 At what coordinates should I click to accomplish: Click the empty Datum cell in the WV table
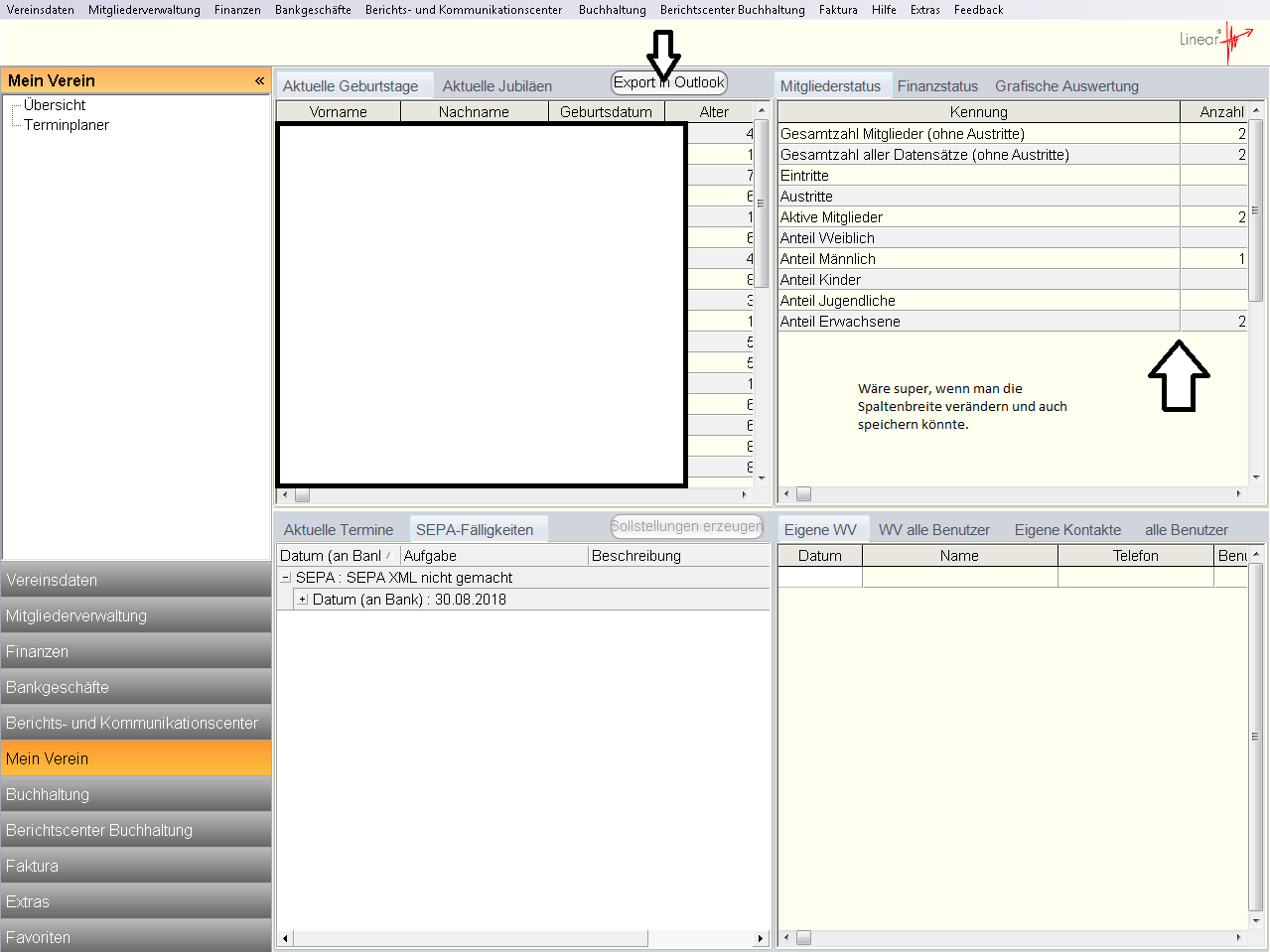(x=819, y=577)
